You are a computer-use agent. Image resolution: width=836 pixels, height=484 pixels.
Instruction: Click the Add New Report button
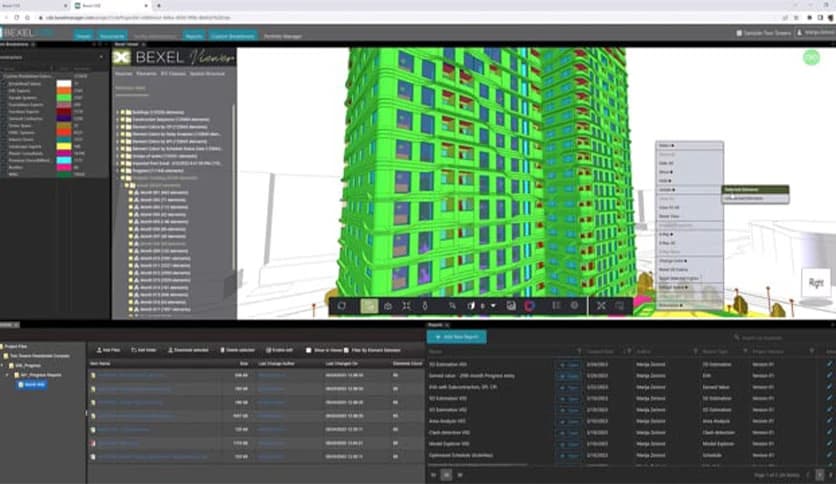457,337
